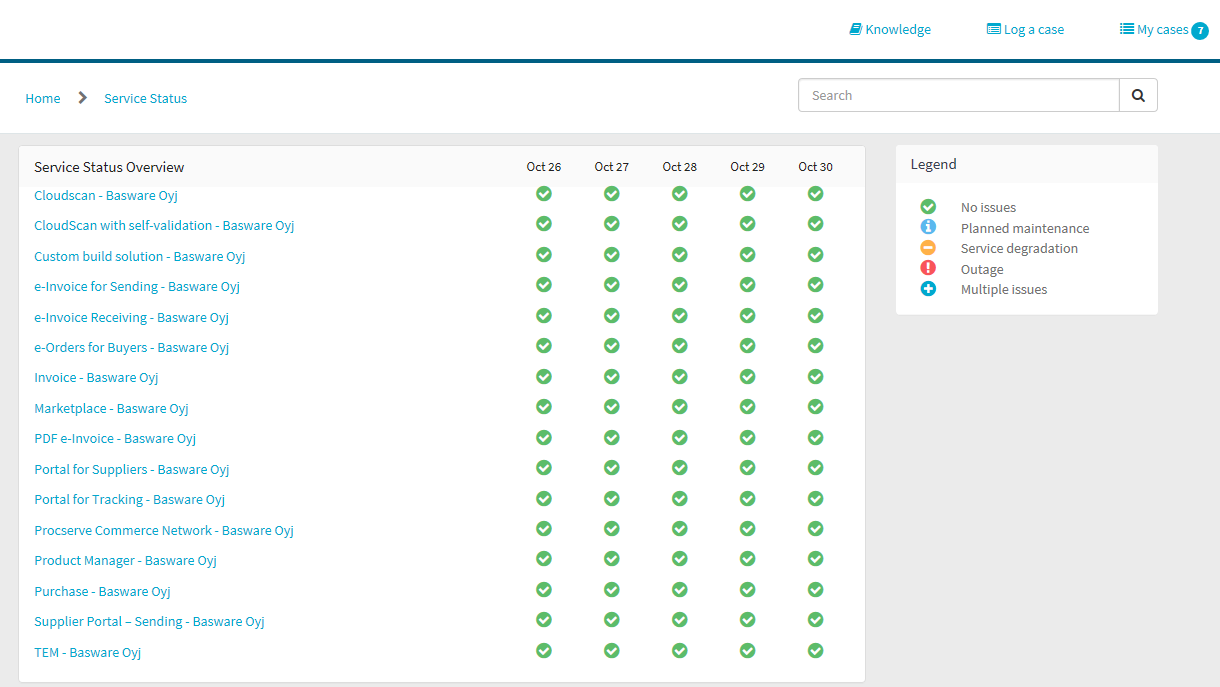Open Purchase - Basware Oyj service

[103, 591]
